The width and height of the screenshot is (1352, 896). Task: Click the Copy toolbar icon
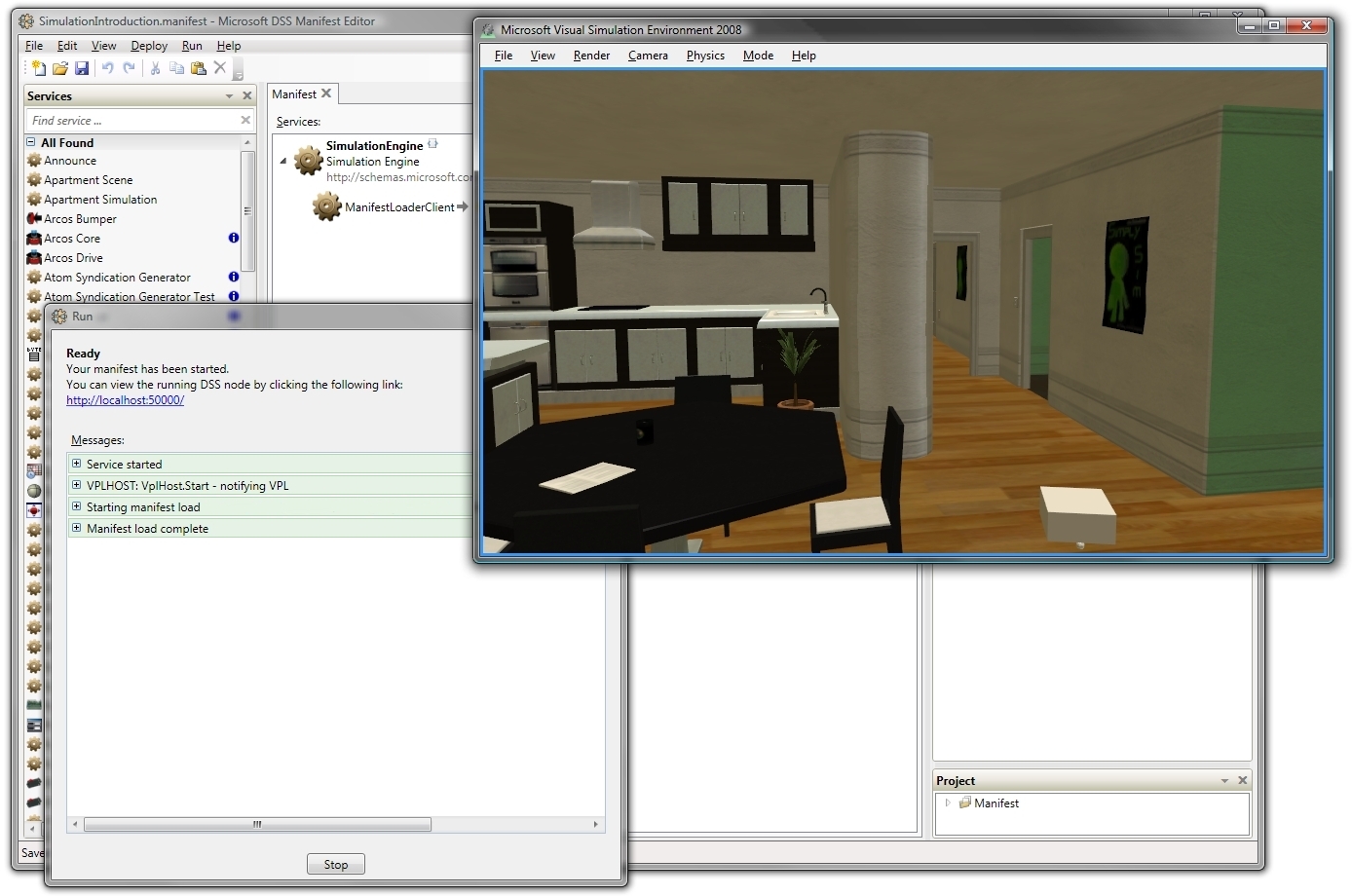(176, 68)
